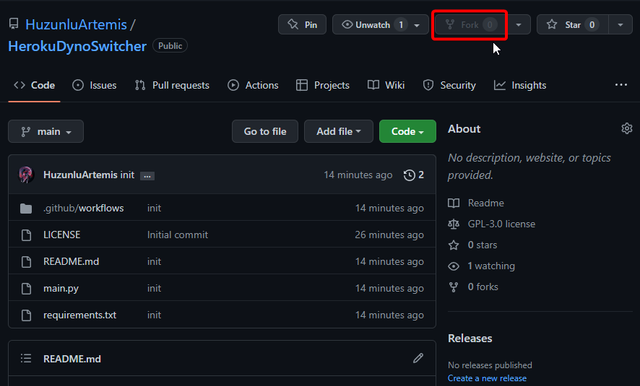640x386 pixels.
Task: Click the three-dot overflow menu in navigation
Action: [x=621, y=85]
